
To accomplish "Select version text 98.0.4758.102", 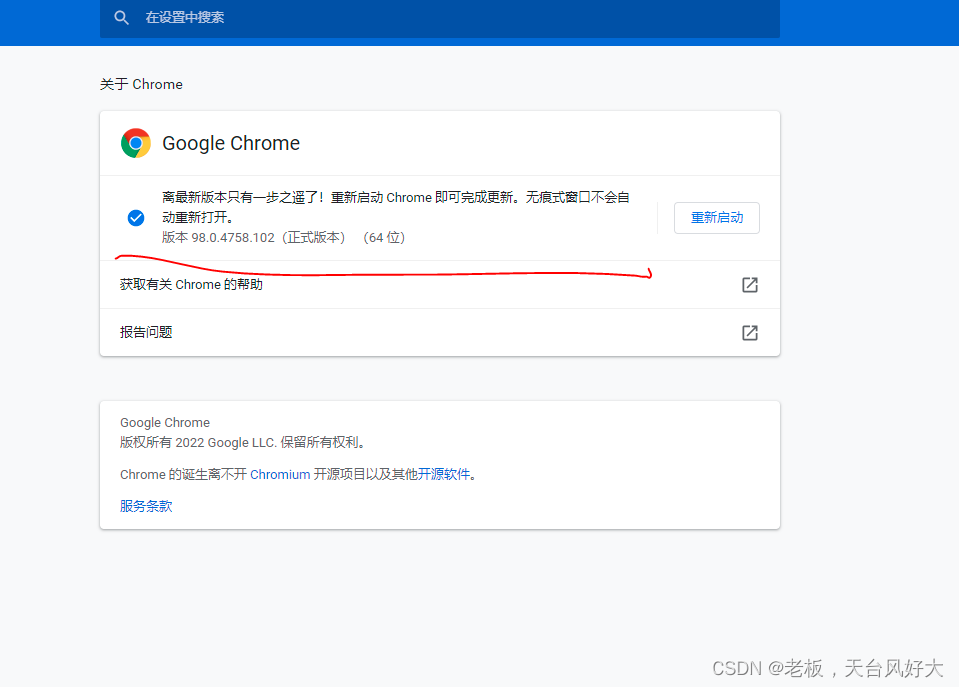I will pyautogui.click(x=233, y=238).
